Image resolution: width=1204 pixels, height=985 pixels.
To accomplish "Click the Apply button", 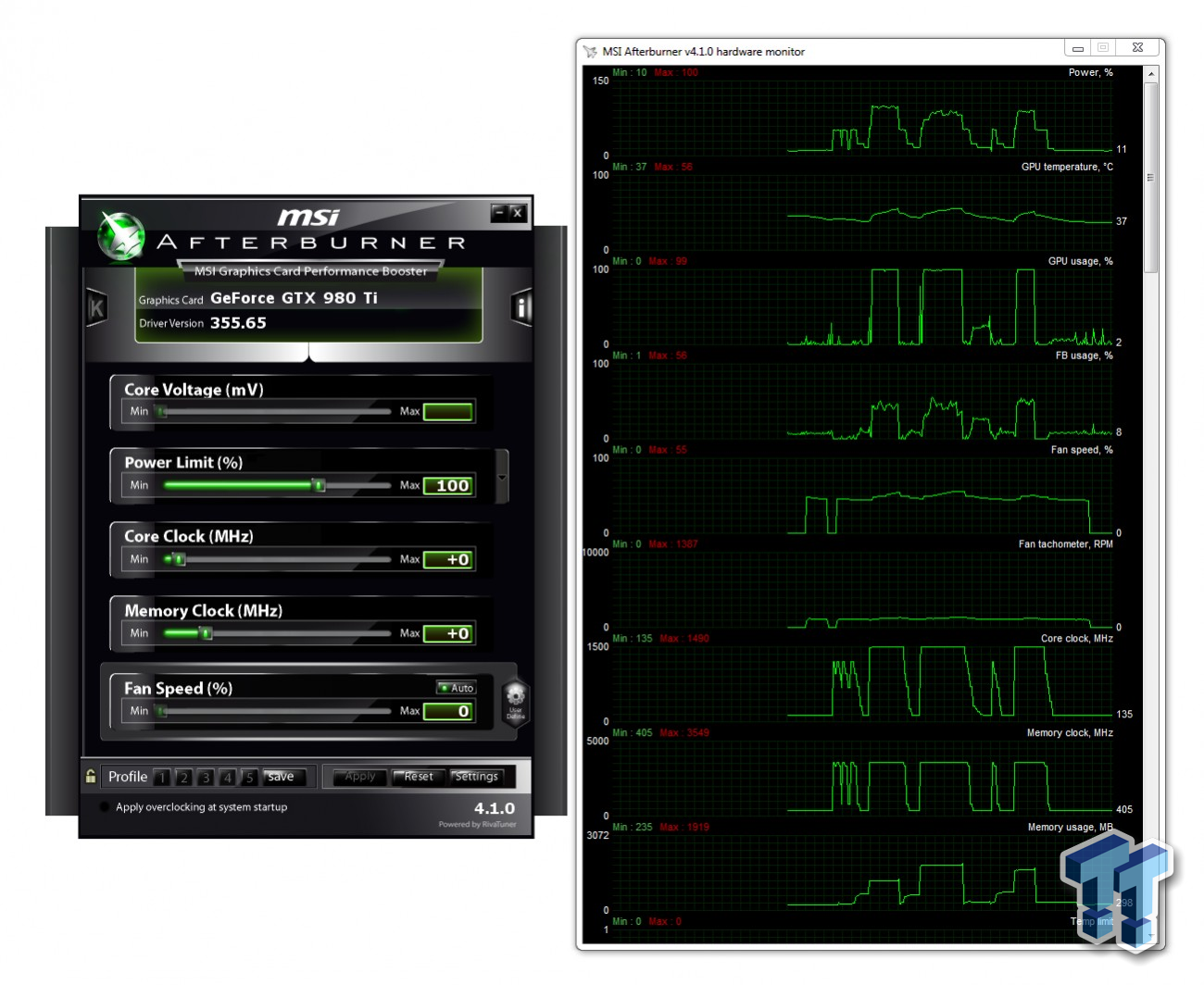I will pos(359,777).
